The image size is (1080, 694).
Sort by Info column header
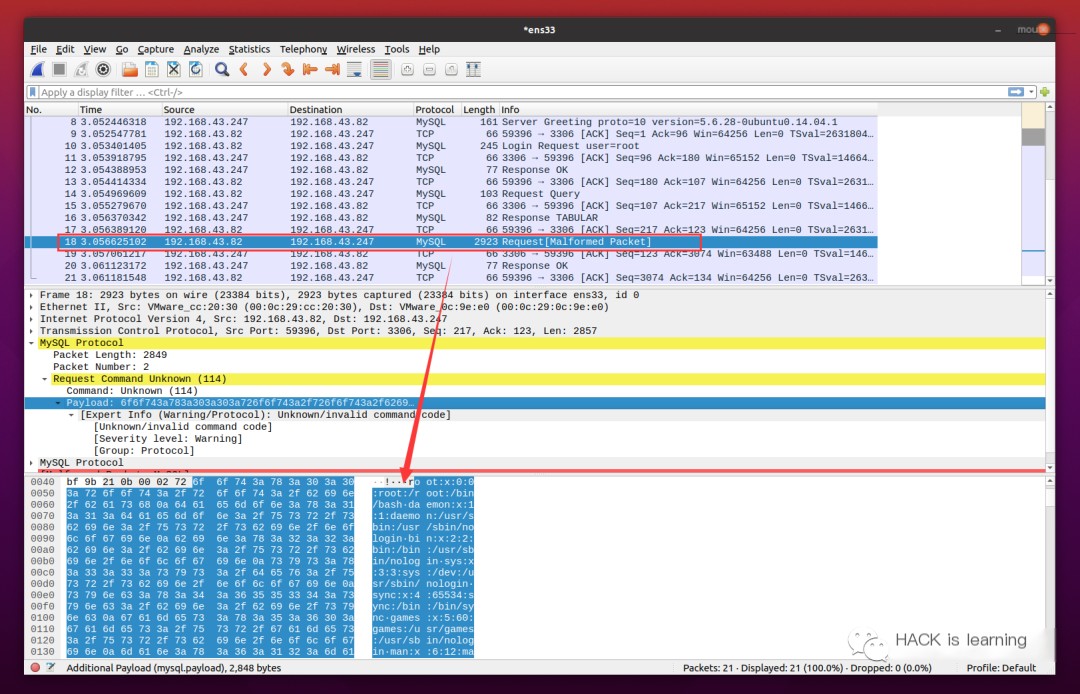(x=688, y=109)
